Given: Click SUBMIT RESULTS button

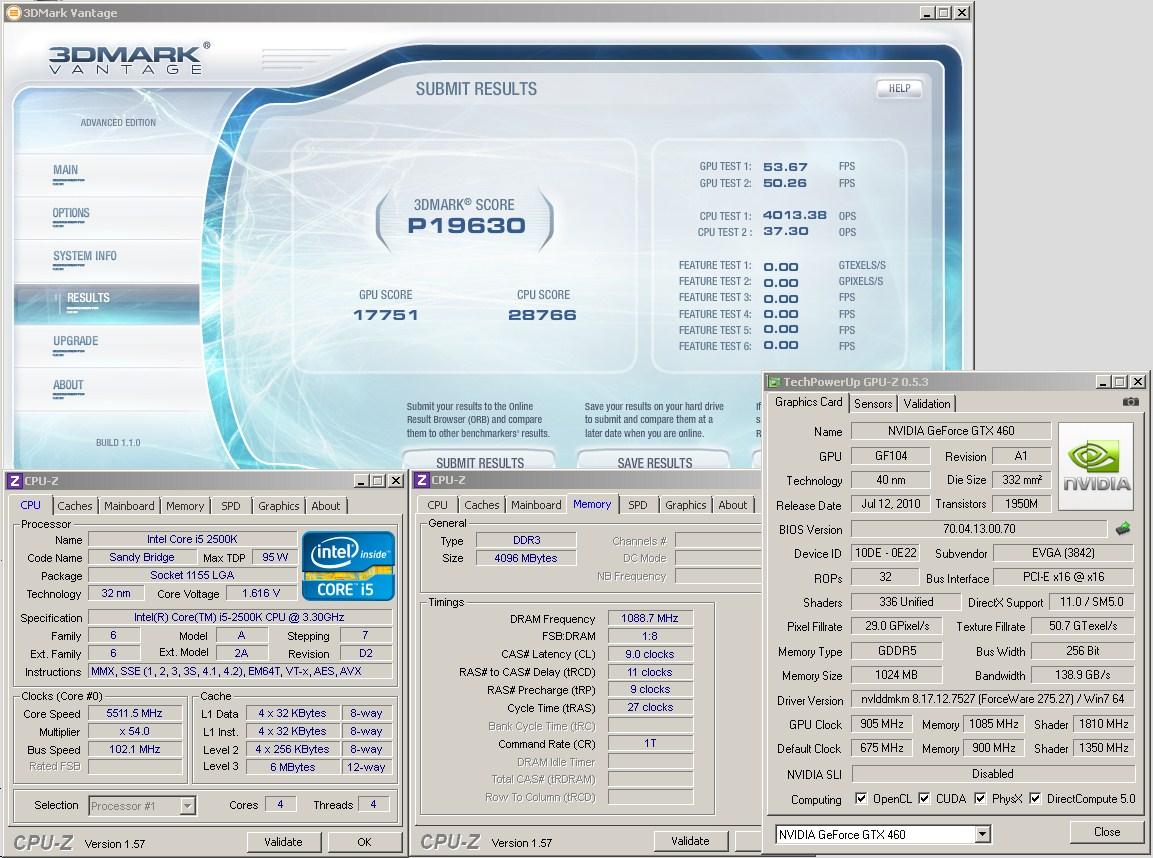Looking at the screenshot, I should tap(479, 461).
